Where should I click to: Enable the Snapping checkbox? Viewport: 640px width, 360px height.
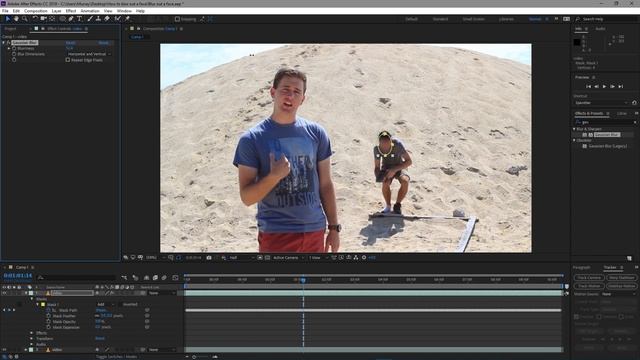coord(177,19)
